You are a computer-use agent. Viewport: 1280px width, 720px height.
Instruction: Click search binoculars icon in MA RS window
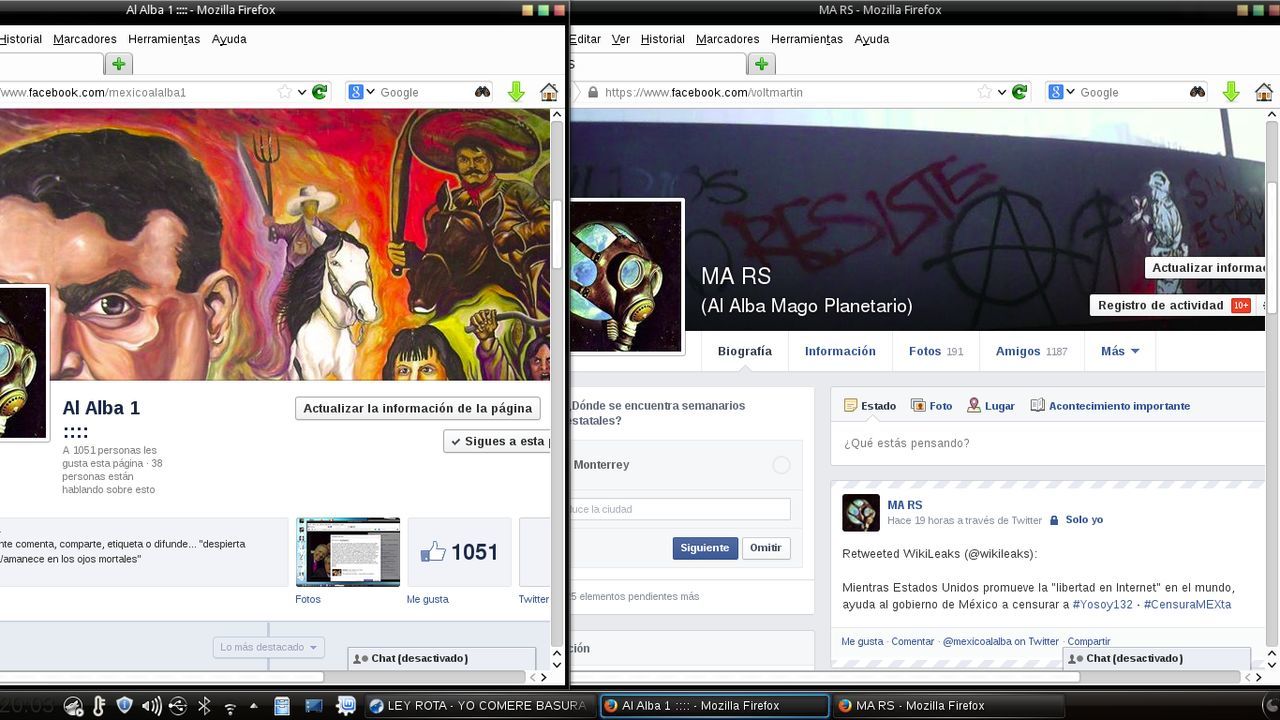point(1197,92)
